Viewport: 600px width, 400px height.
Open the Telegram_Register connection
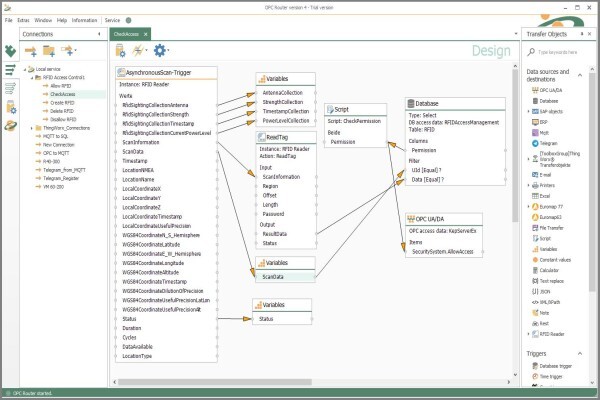[61, 178]
